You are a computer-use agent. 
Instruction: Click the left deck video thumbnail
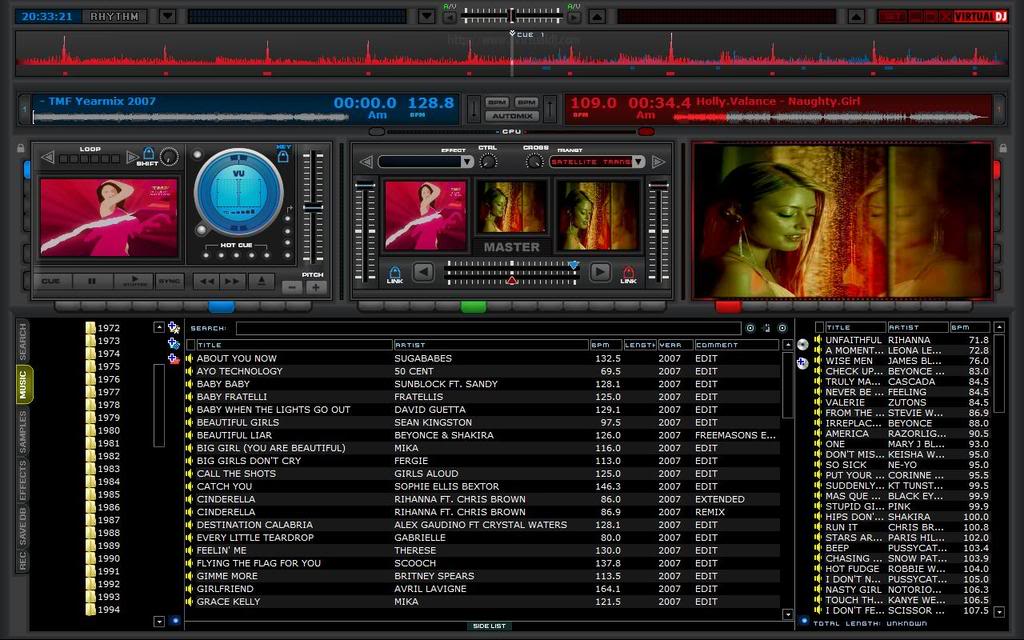(109, 217)
